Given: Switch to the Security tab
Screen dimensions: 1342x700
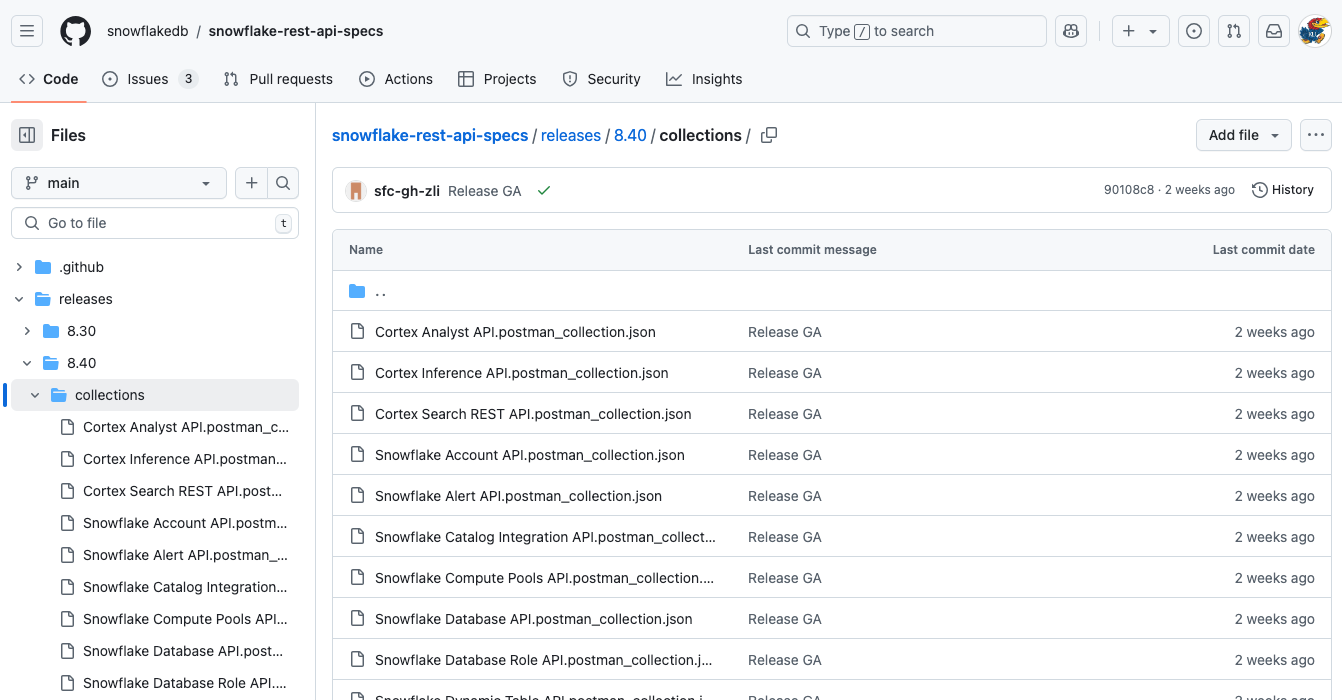Looking at the screenshot, I should tap(601, 79).
